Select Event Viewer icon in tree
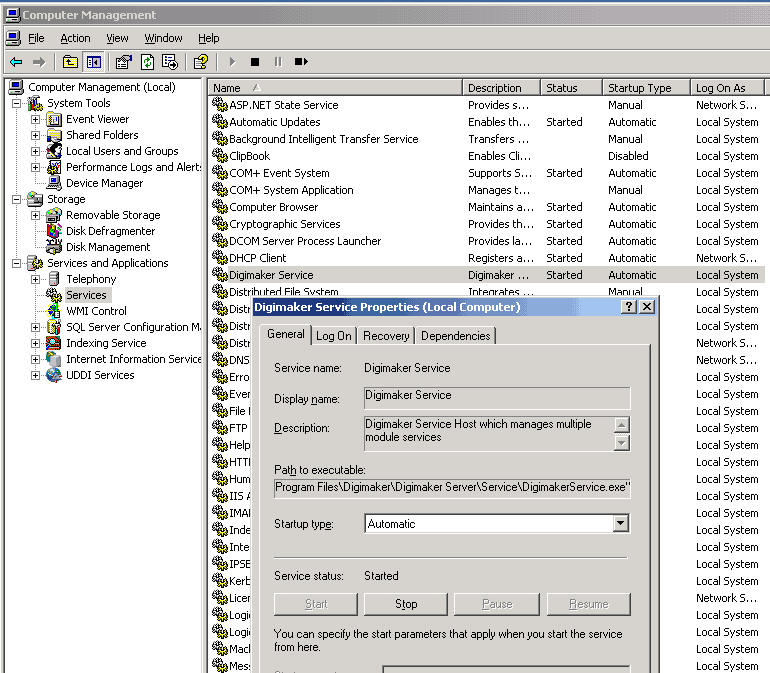 tap(54, 119)
